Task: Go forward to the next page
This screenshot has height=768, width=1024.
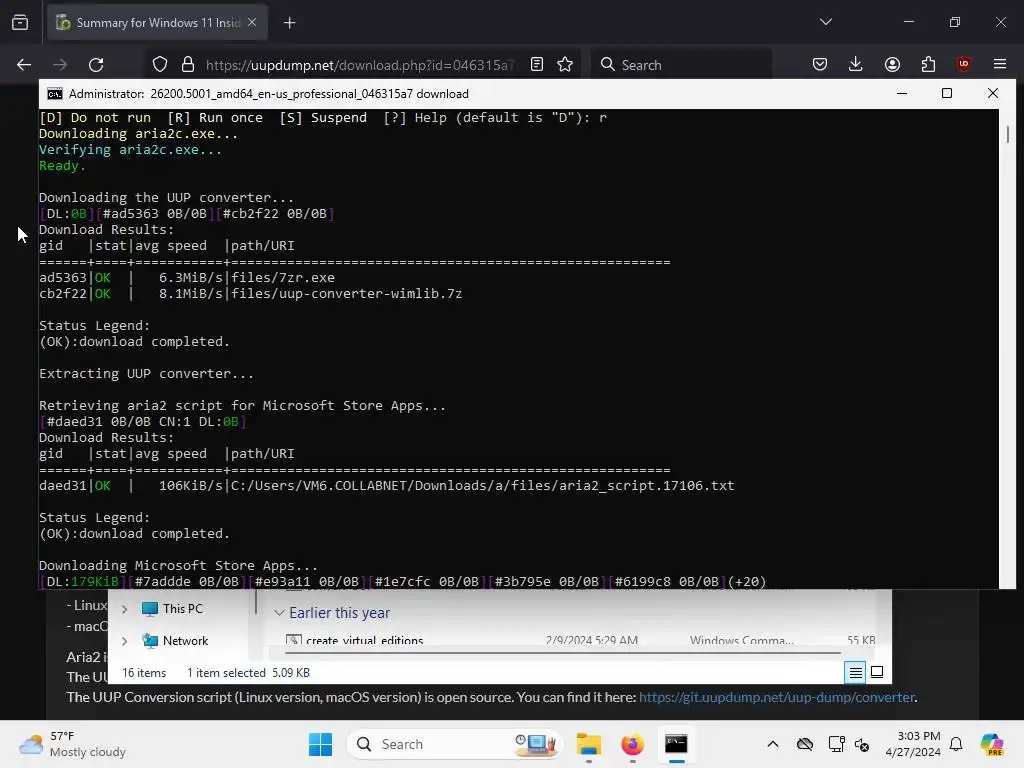Action: [60, 65]
